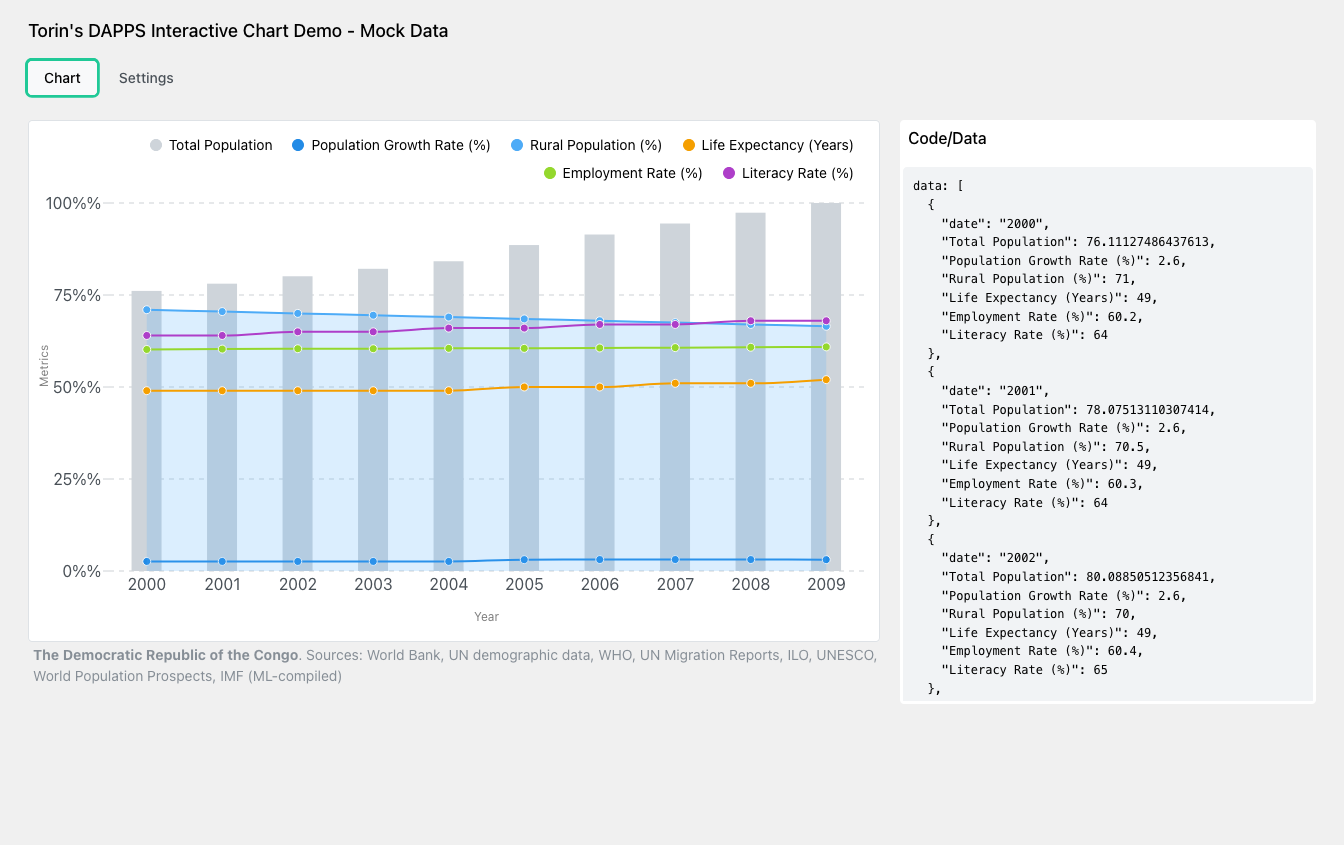The width and height of the screenshot is (1344, 845).
Task: Toggle Life Expectancy (Years) legend label
Action: click(777, 145)
